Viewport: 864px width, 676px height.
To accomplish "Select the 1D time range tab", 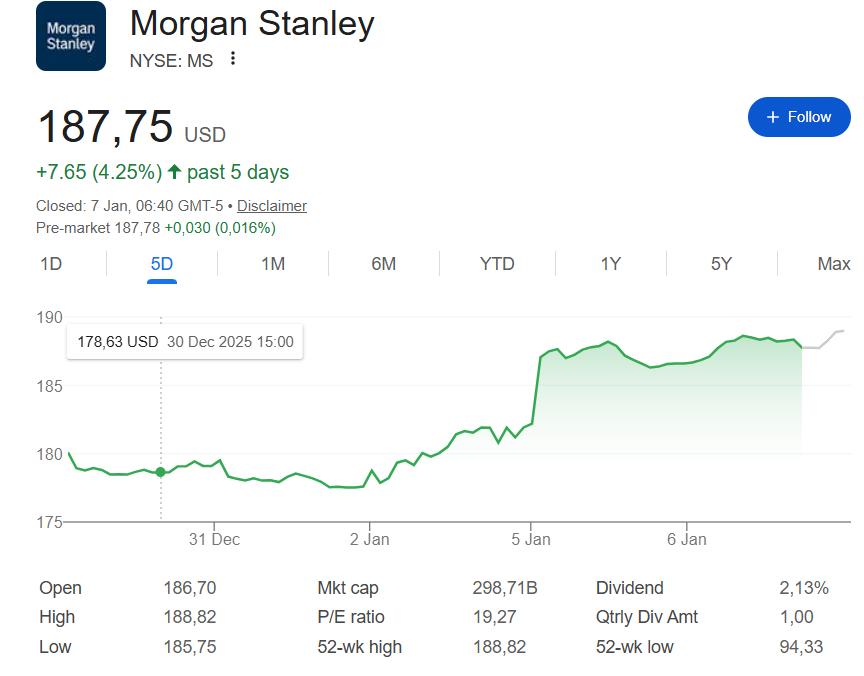I will (x=50, y=264).
